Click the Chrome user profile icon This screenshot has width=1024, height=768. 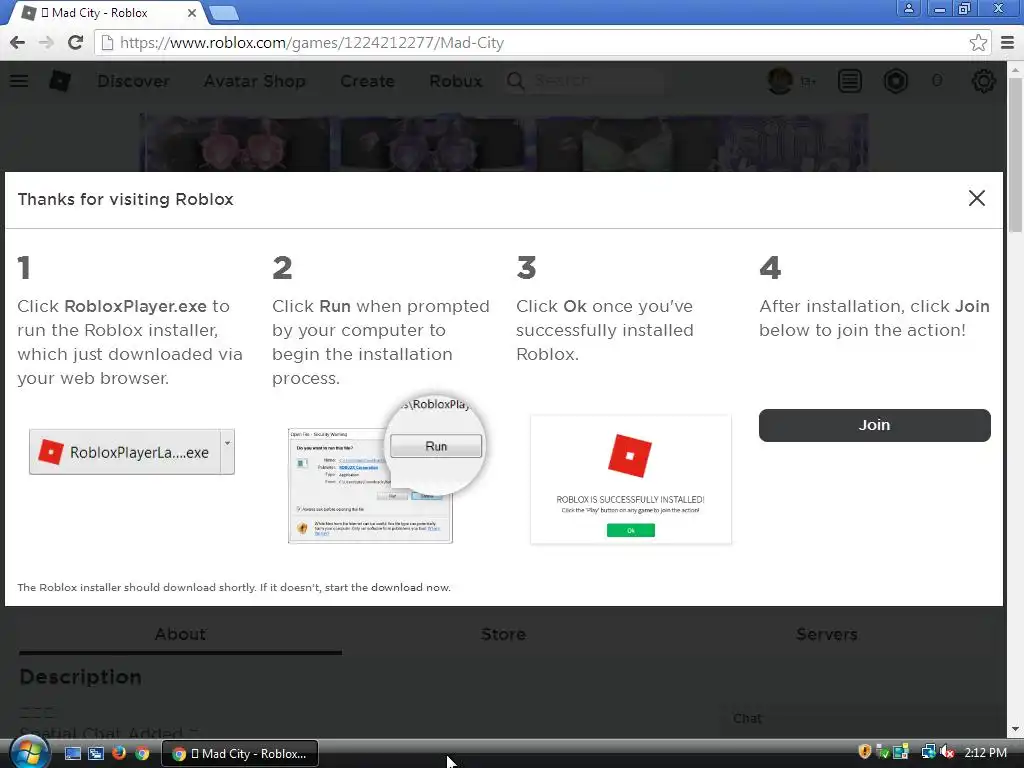tap(908, 8)
